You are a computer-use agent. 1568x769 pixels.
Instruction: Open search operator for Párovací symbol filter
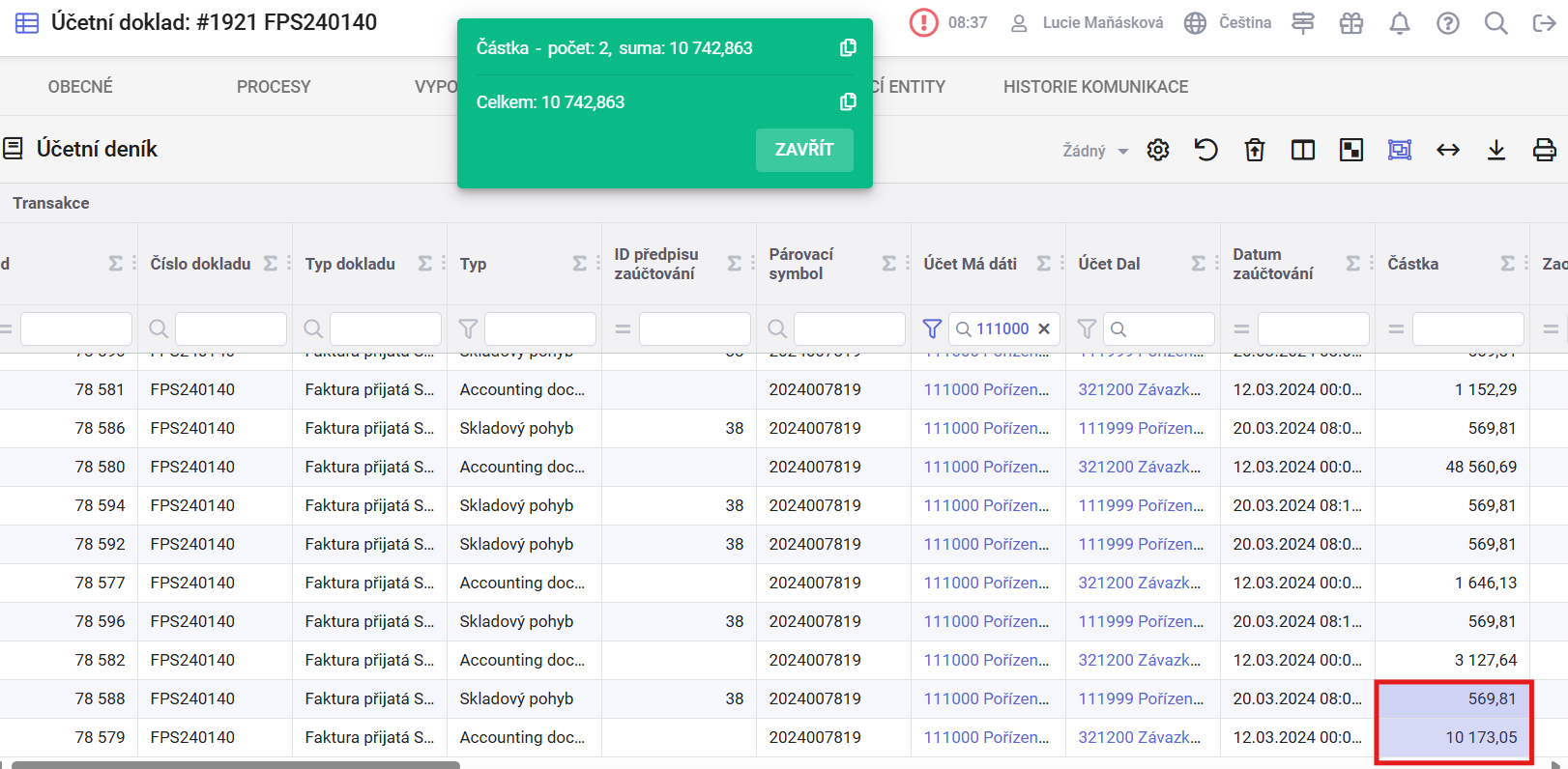[777, 329]
